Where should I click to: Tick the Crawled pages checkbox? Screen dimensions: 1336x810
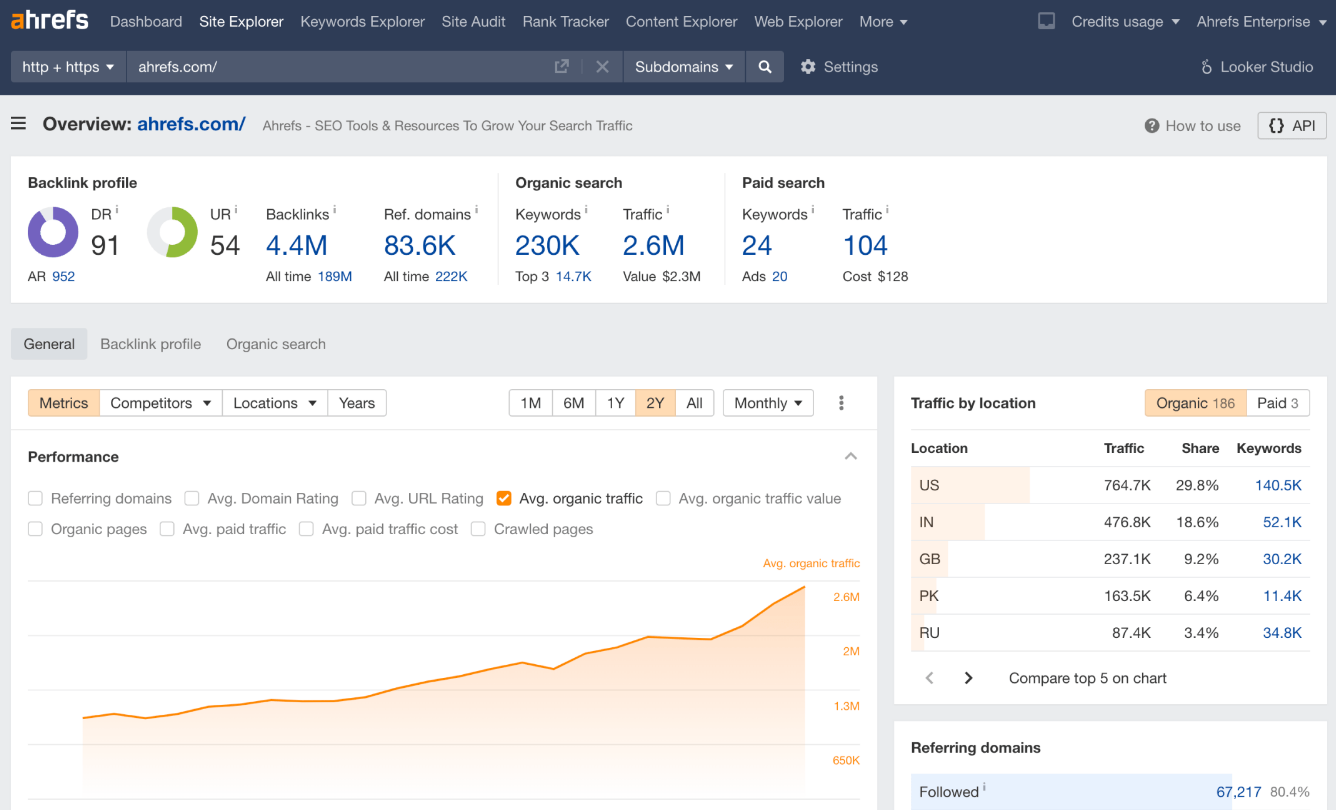tap(479, 529)
